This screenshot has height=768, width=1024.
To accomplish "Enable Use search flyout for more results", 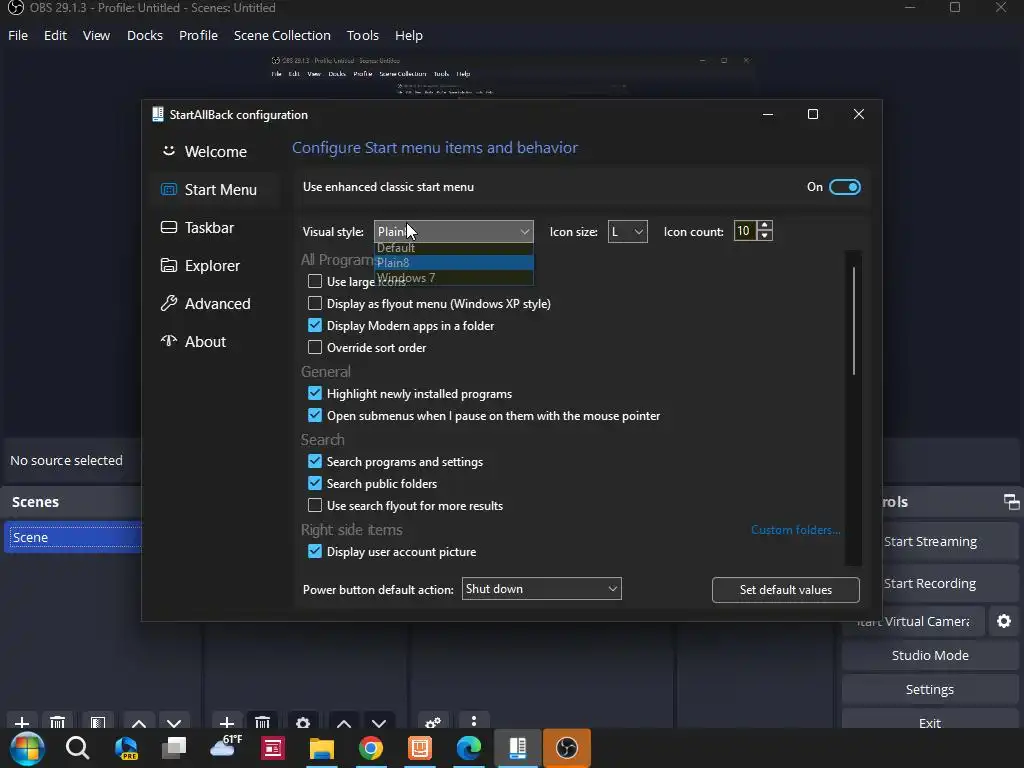I will click(x=315, y=505).
